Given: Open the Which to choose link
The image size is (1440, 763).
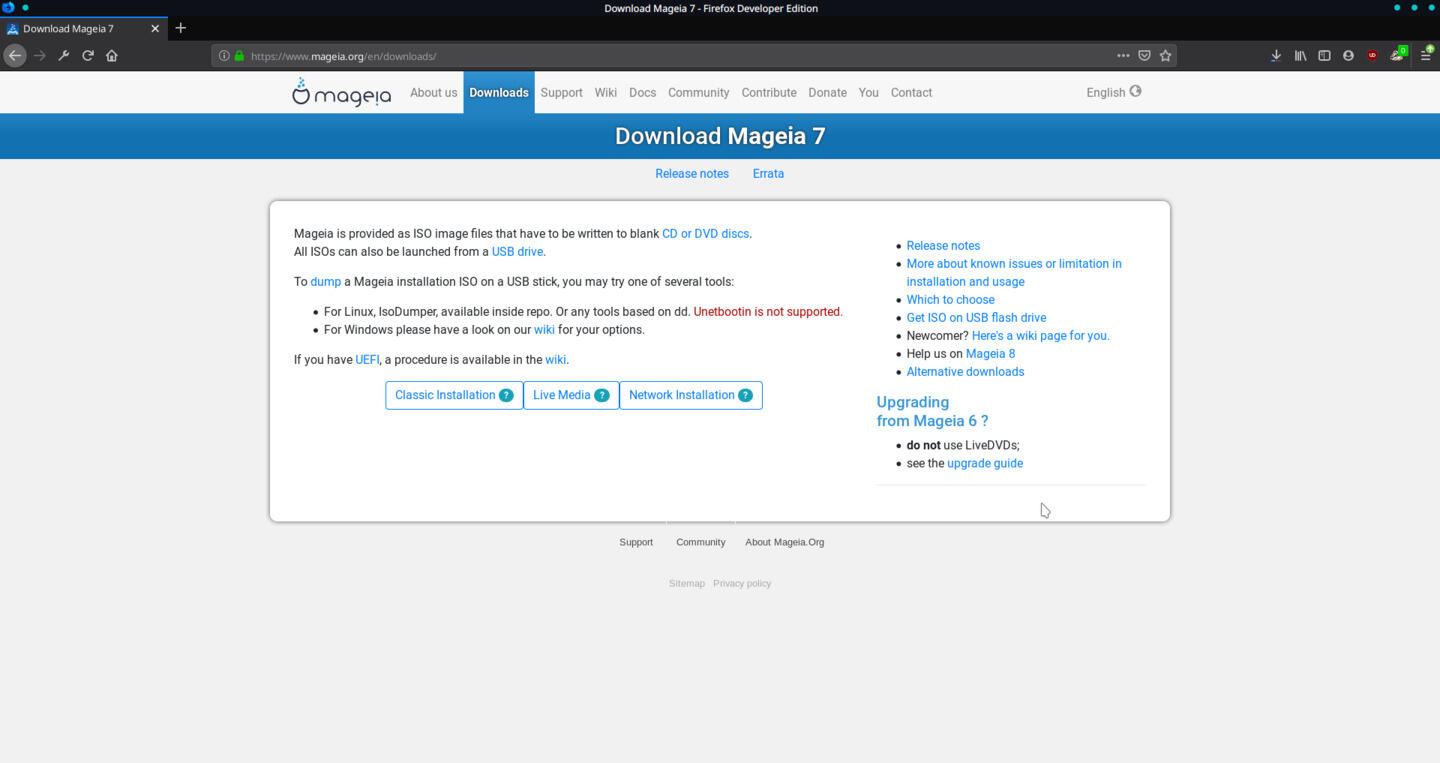Looking at the screenshot, I should [x=950, y=299].
